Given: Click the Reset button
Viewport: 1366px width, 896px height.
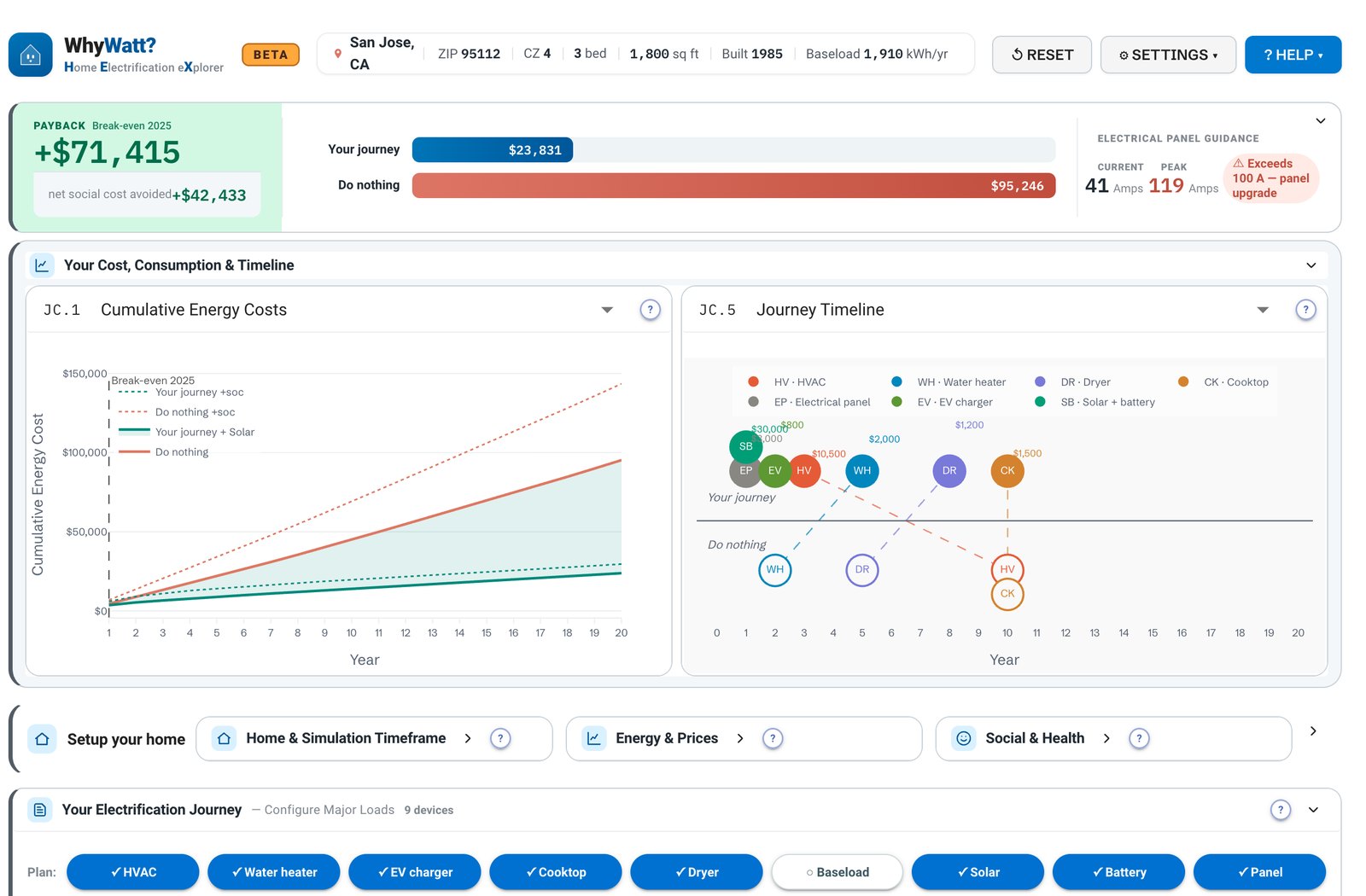Looking at the screenshot, I should [x=1042, y=55].
